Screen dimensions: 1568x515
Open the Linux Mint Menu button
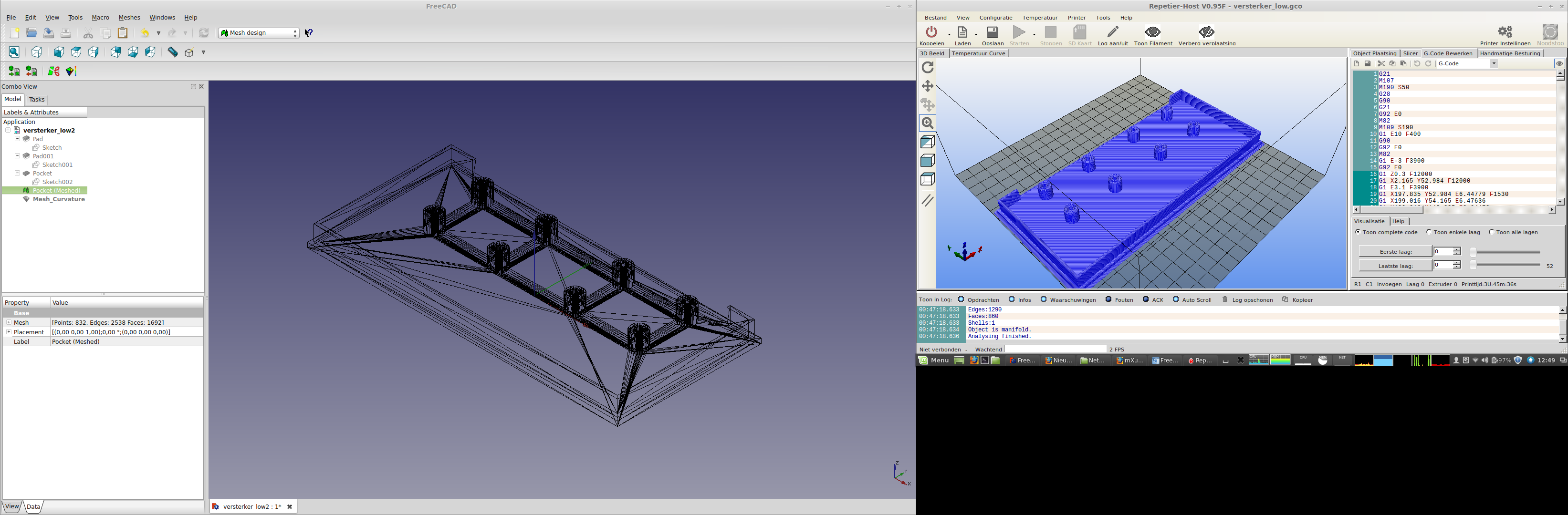[934, 360]
